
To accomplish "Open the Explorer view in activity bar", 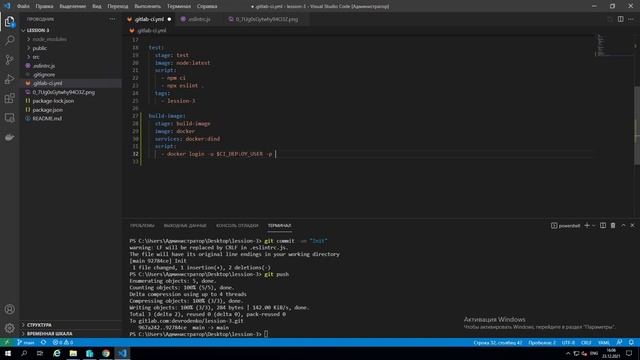I will (9, 21).
